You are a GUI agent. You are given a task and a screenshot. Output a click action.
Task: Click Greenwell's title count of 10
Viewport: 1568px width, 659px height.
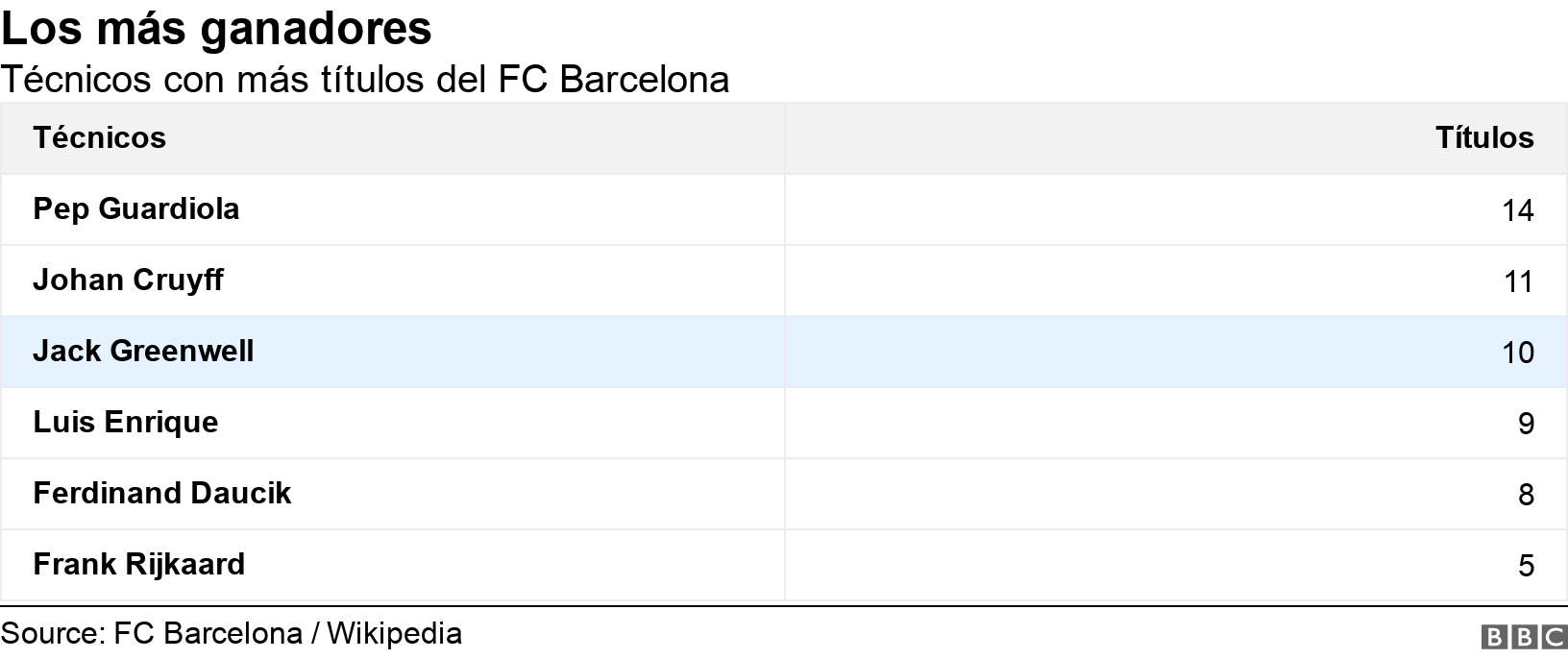coord(1517,353)
